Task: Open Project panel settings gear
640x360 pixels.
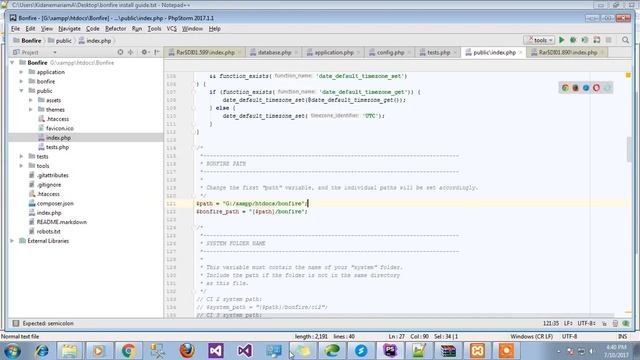Action: click(x=144, y=52)
